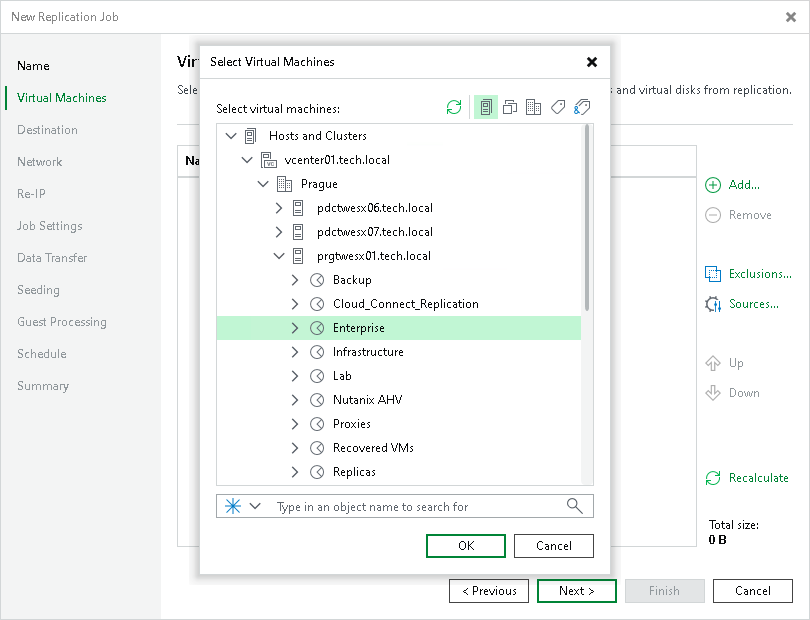Click the Cancel button in the dialog
Image resolution: width=810 pixels, height=620 pixels.
[554, 546]
